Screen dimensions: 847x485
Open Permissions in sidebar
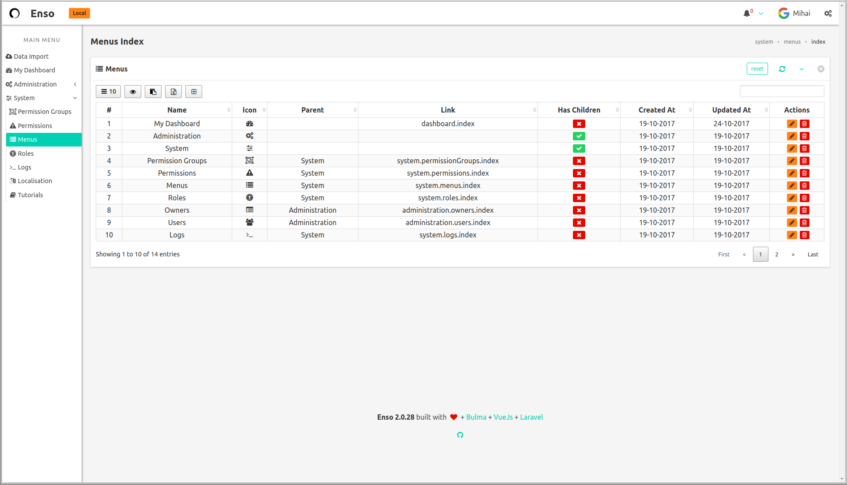[31, 125]
